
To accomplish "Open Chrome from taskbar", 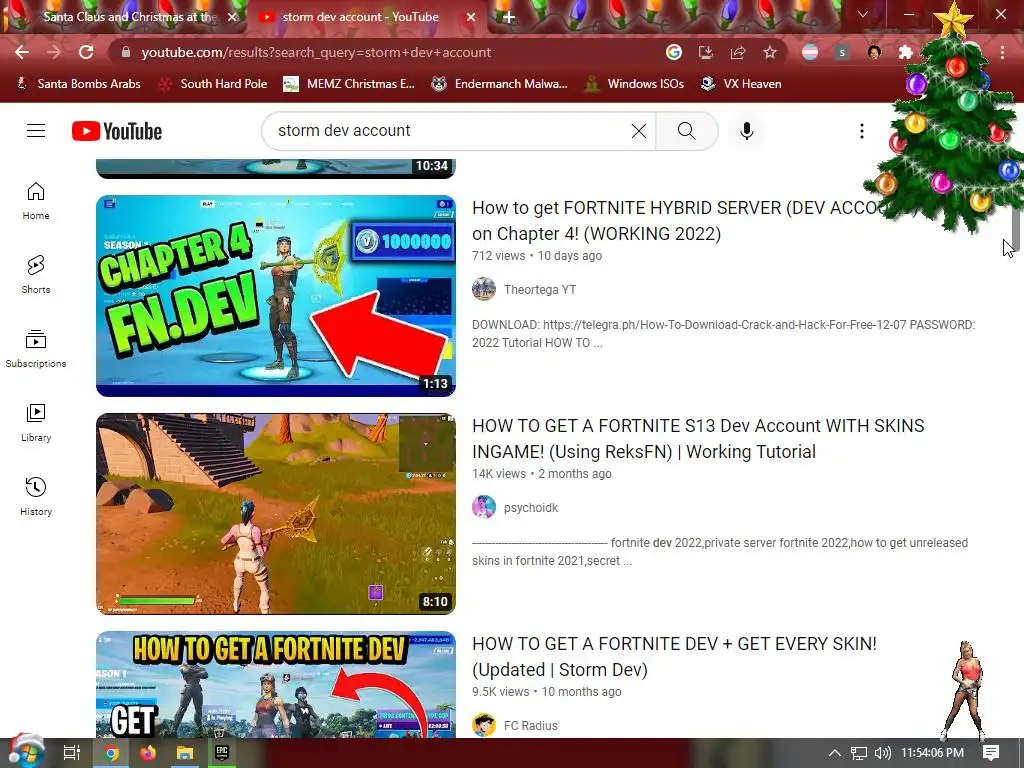I will (x=112, y=753).
